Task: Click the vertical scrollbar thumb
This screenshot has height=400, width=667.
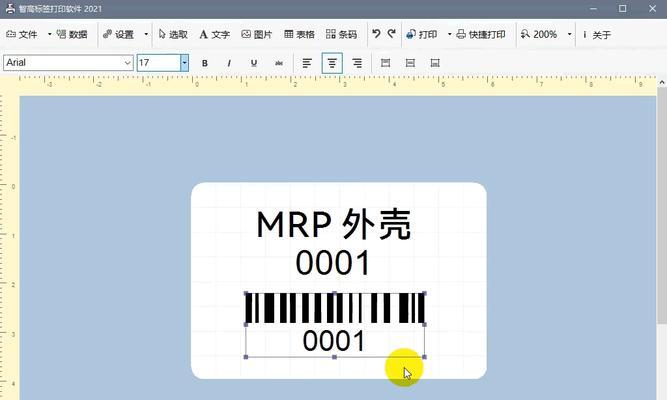Action: [662, 204]
